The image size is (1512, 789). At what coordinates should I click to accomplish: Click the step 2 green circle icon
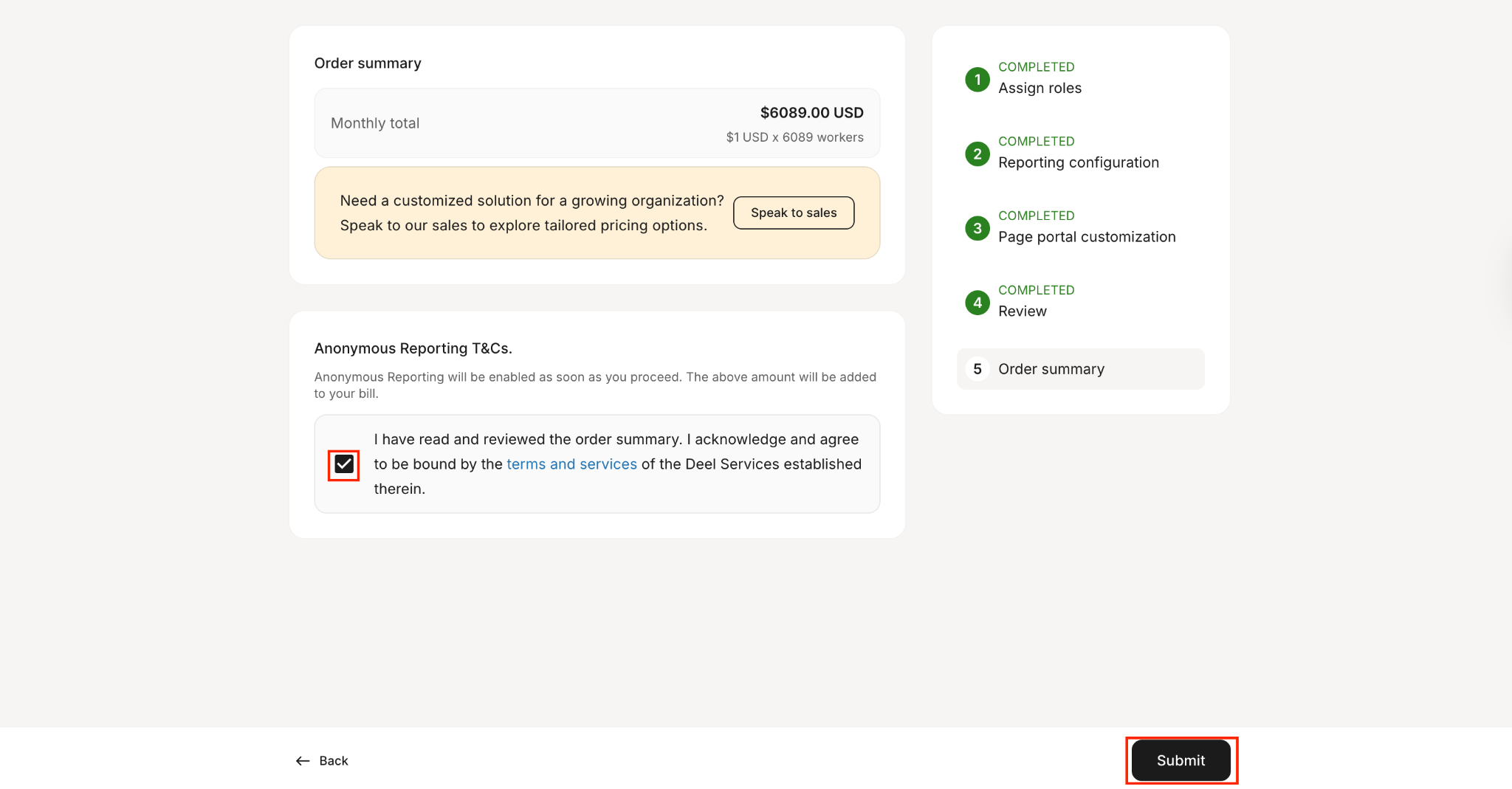(x=977, y=154)
